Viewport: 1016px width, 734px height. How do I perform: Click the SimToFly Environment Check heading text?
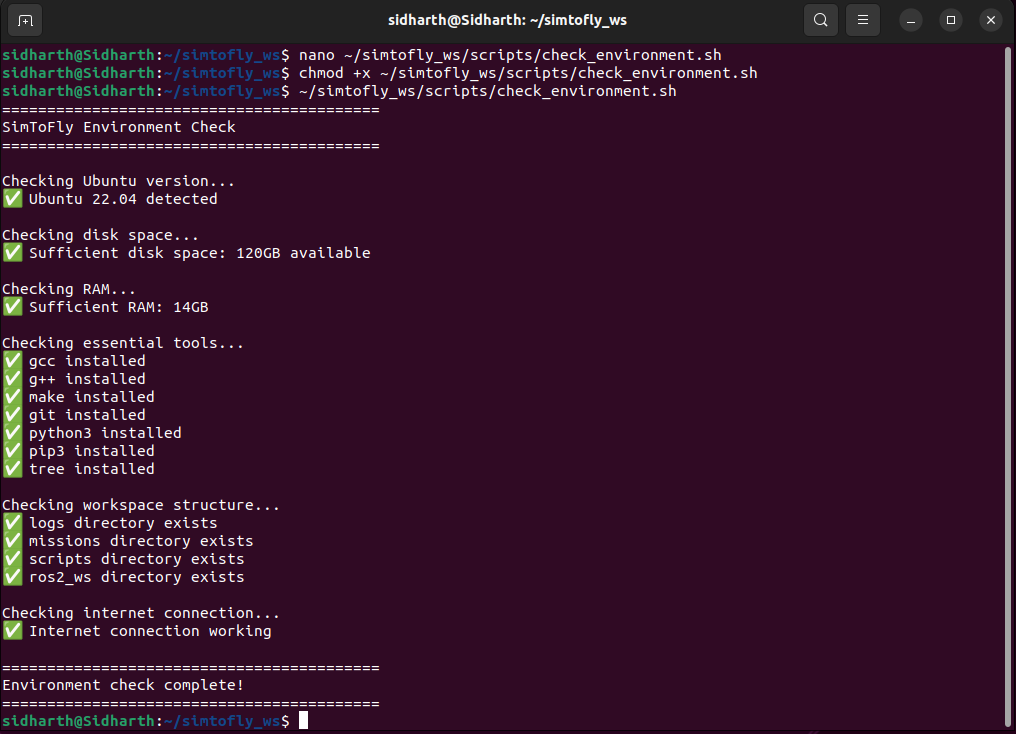pos(119,127)
